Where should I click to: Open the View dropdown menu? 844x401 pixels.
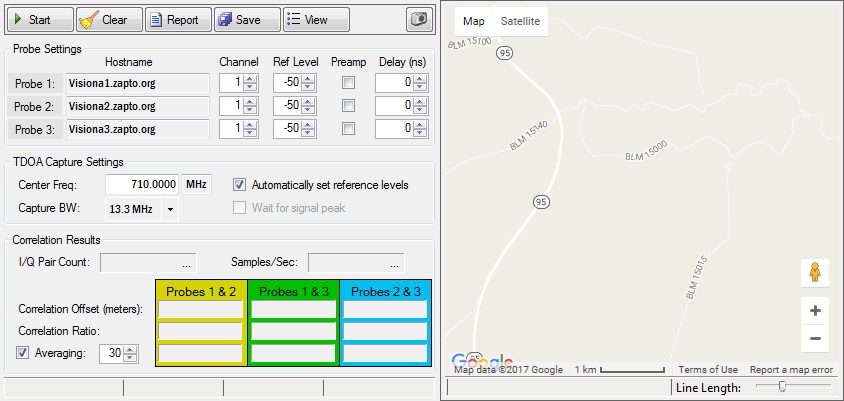pos(316,20)
